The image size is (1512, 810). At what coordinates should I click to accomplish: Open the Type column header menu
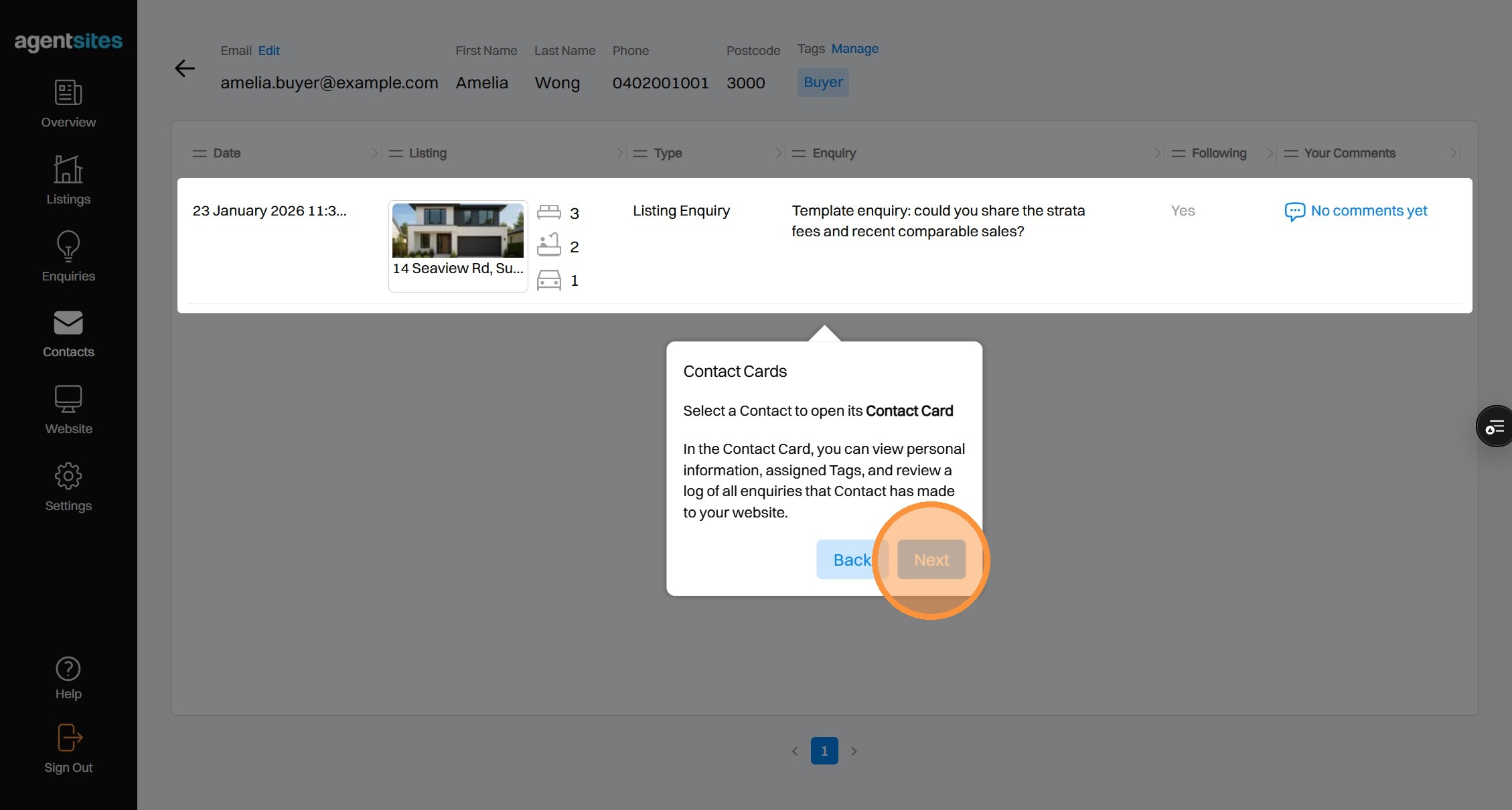(640, 153)
